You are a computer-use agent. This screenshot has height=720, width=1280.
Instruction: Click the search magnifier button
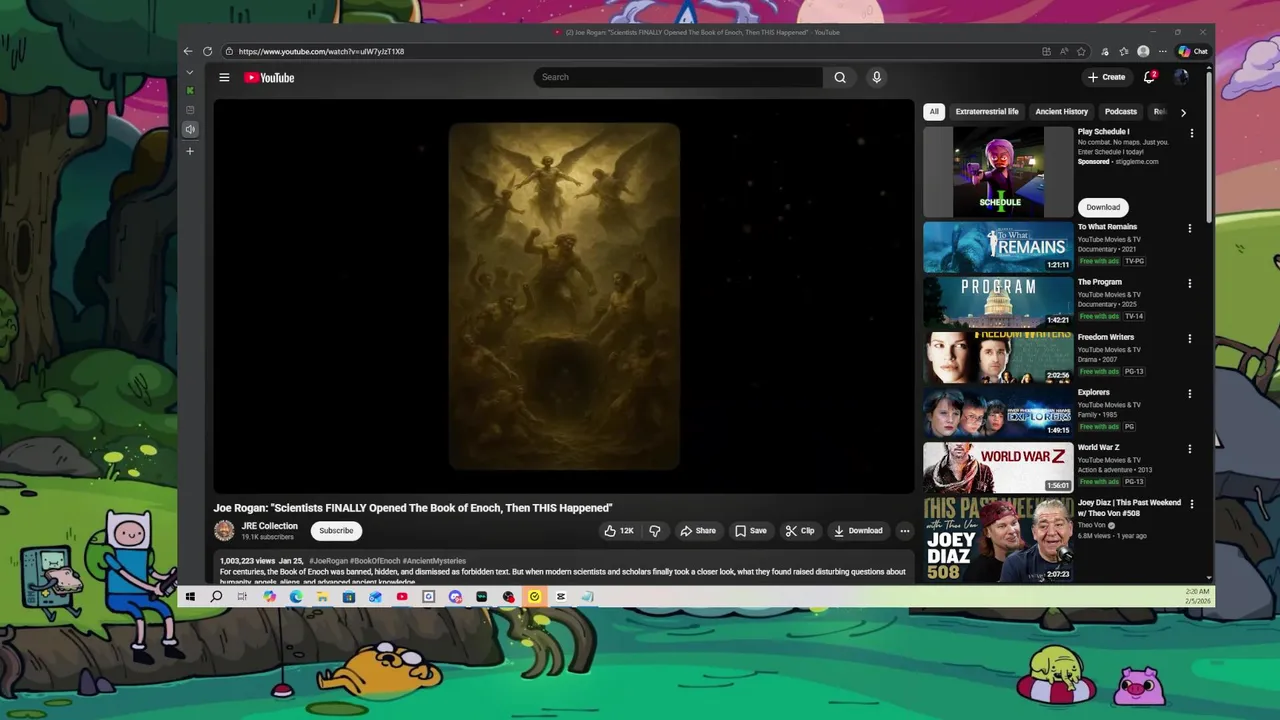point(840,77)
